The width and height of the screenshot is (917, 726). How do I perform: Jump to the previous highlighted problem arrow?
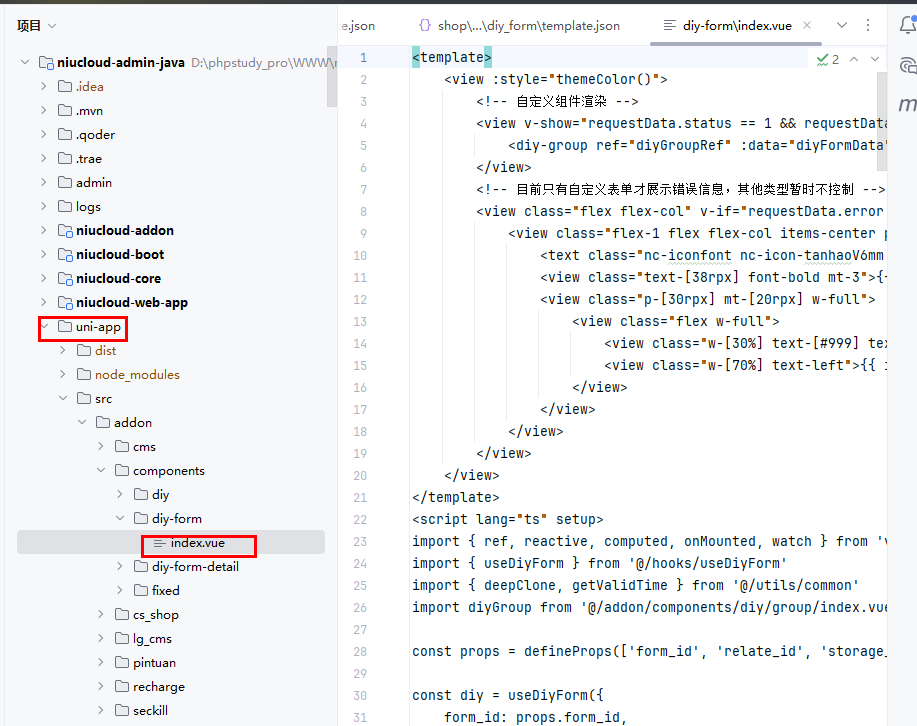[x=854, y=59]
